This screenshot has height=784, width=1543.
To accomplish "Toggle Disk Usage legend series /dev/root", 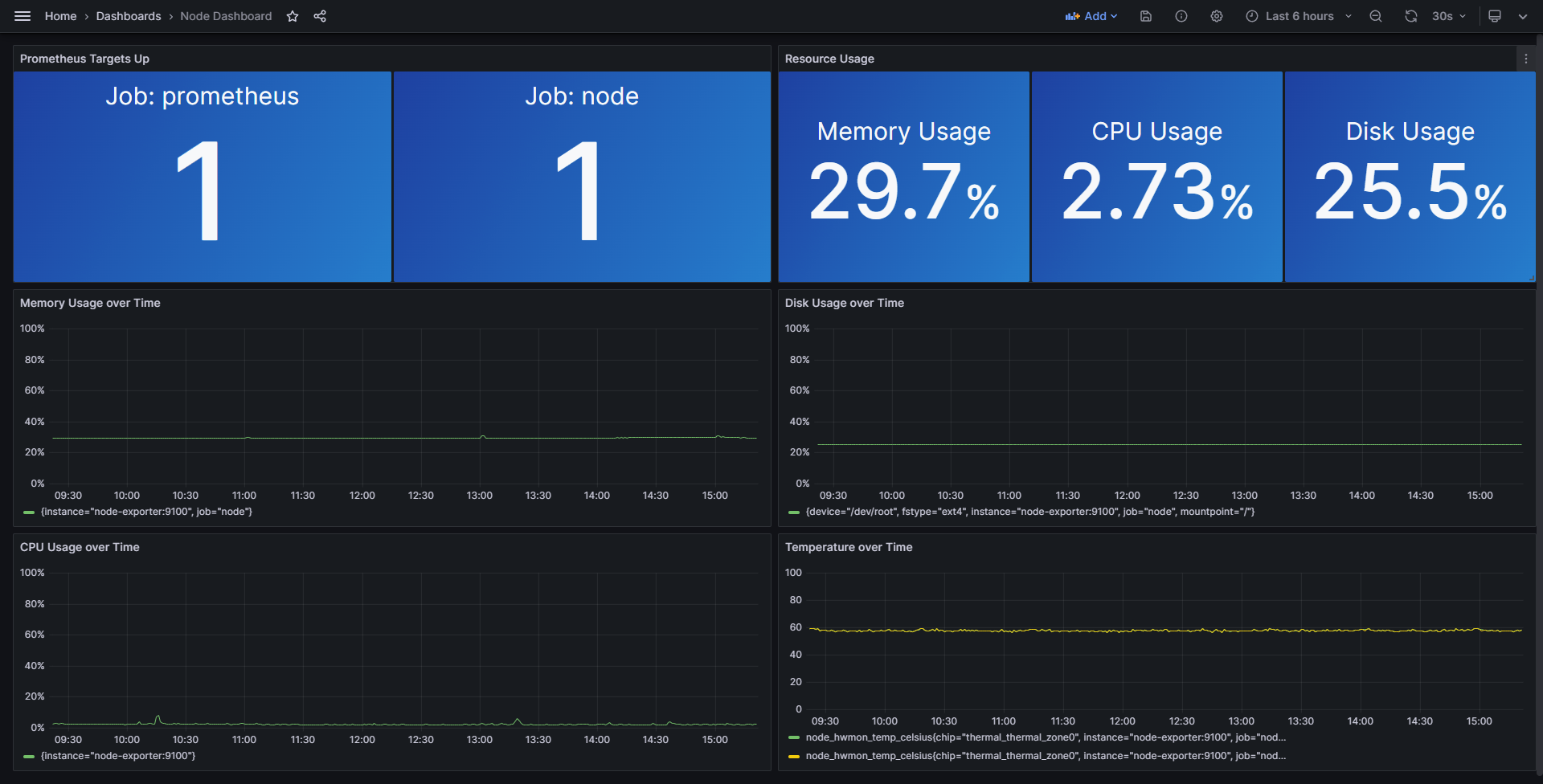I will point(1030,512).
